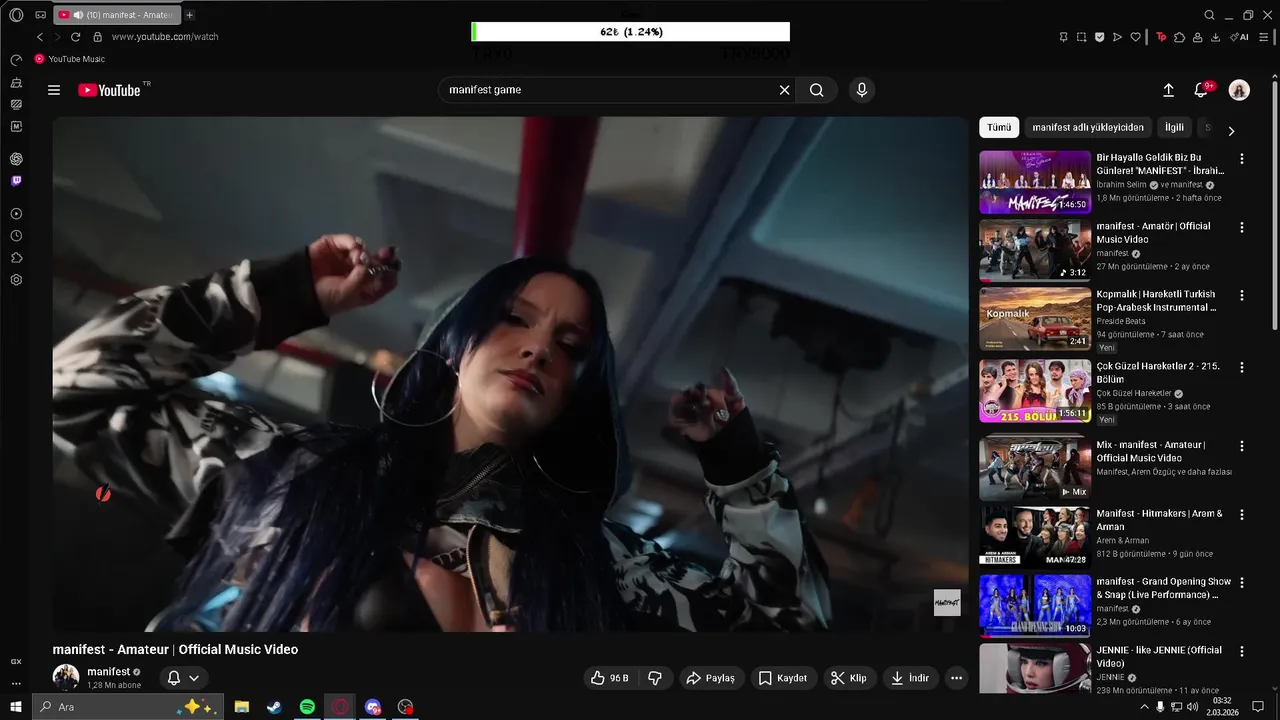Open the 'Kopmalık' video thumbnail
The height and width of the screenshot is (720, 1280).
tap(1035, 319)
